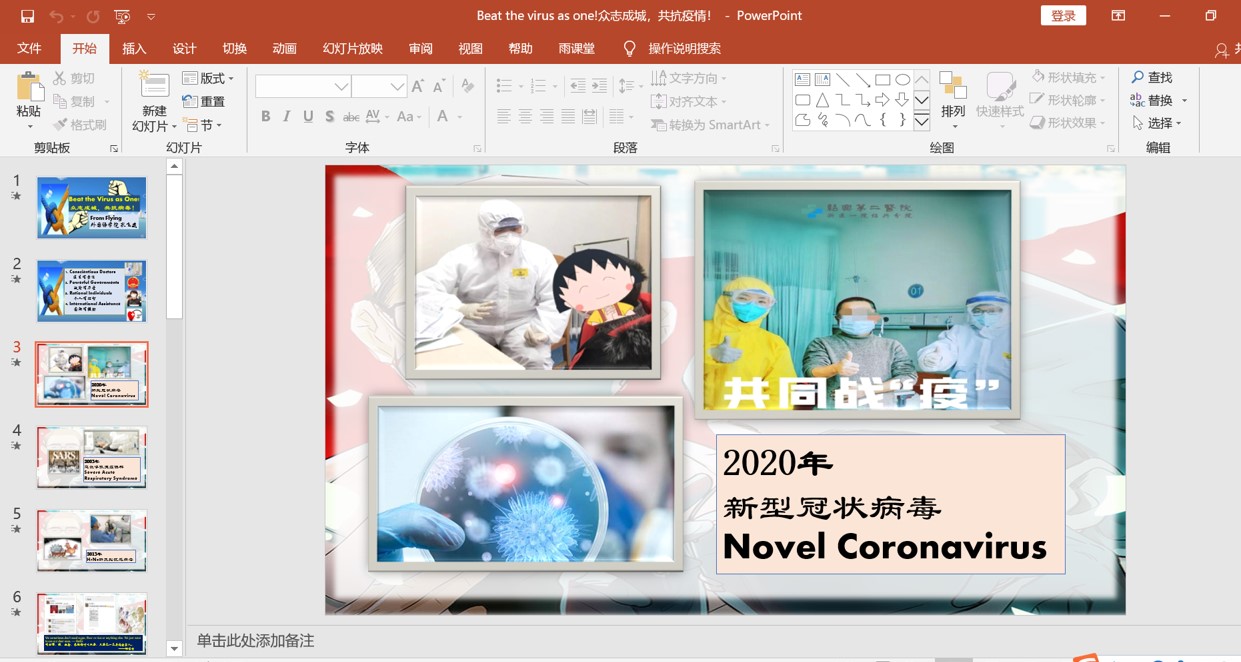
Task: Toggle Italic formatting
Action: pos(287,117)
